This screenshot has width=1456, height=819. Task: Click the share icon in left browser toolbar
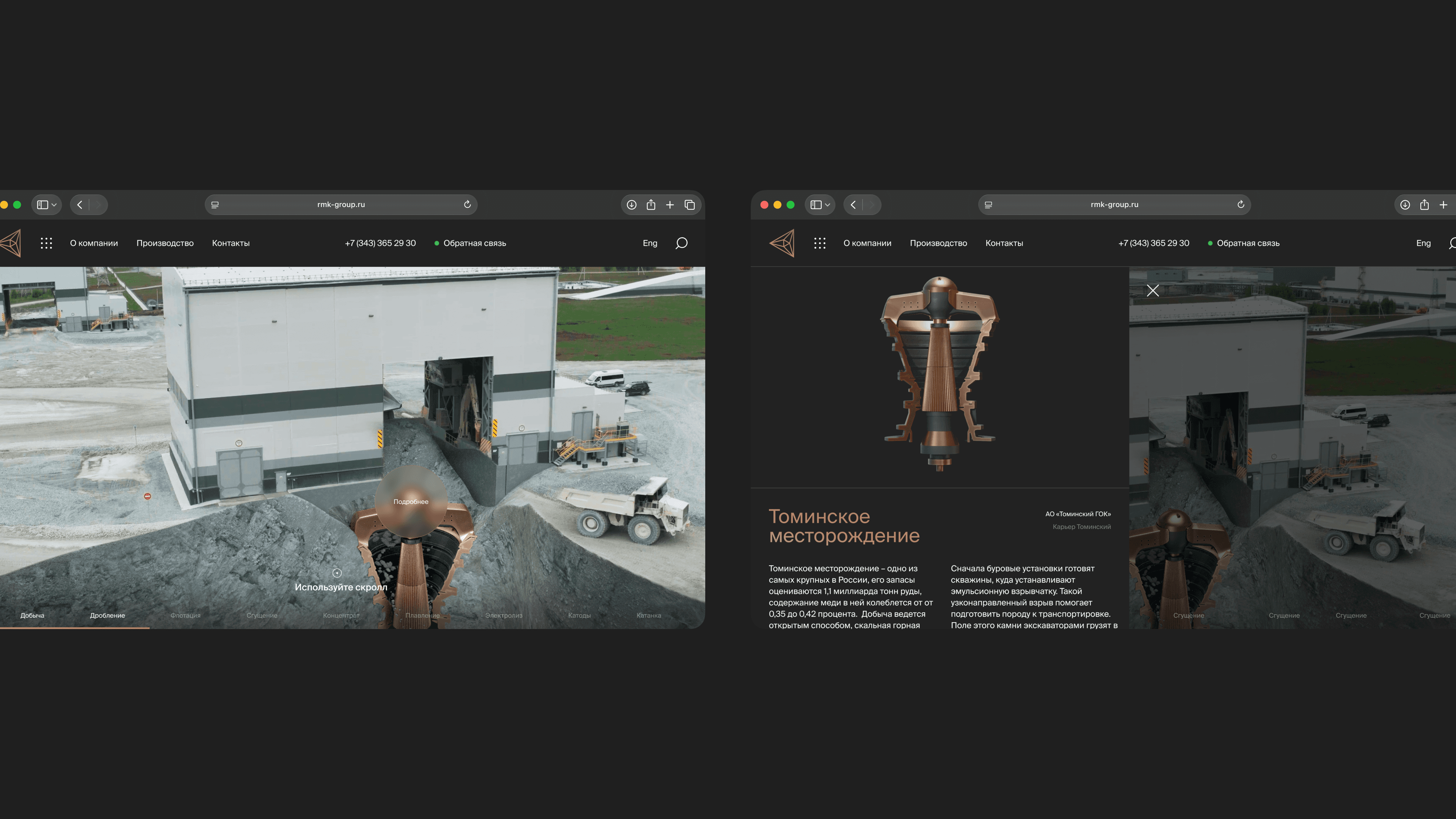[651, 205]
